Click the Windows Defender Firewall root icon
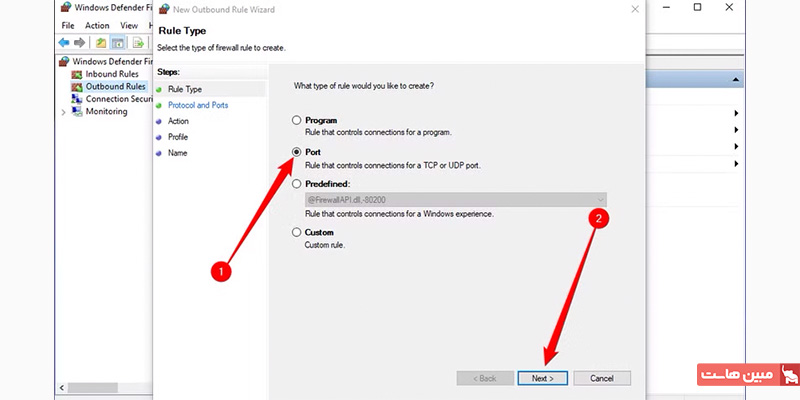800x400 pixels. tap(64, 62)
